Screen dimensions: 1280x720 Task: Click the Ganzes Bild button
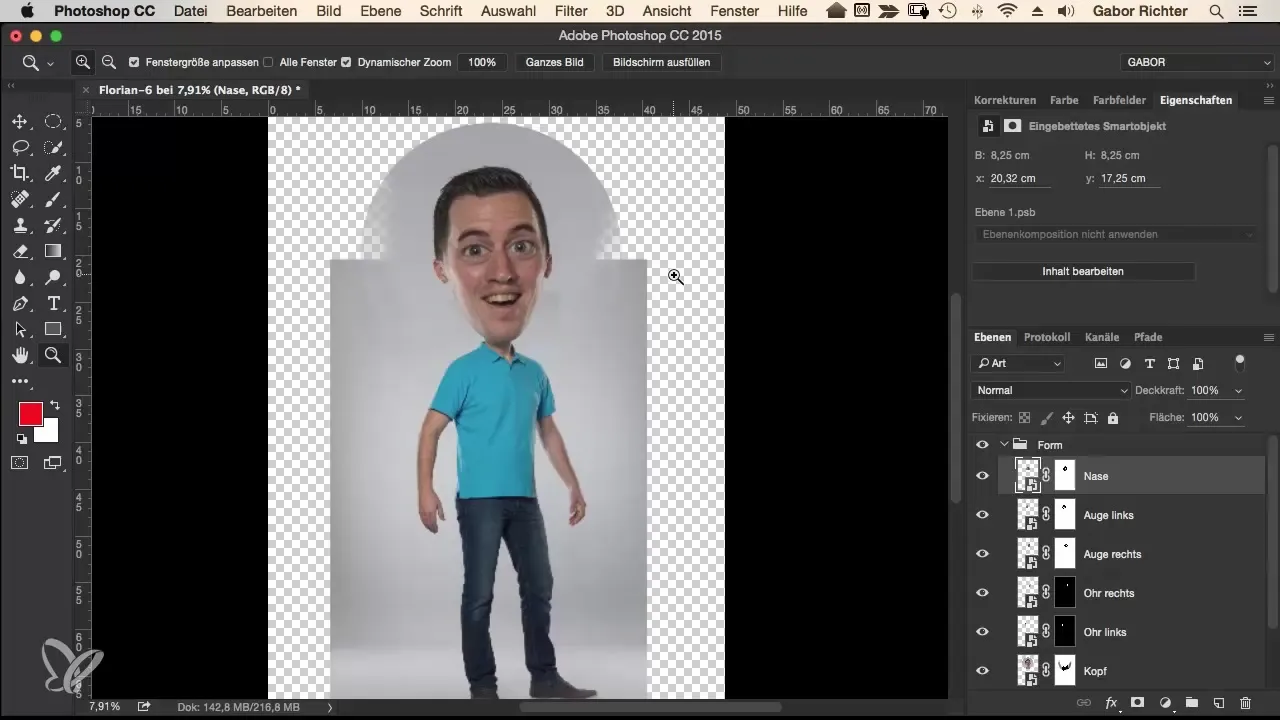point(555,62)
